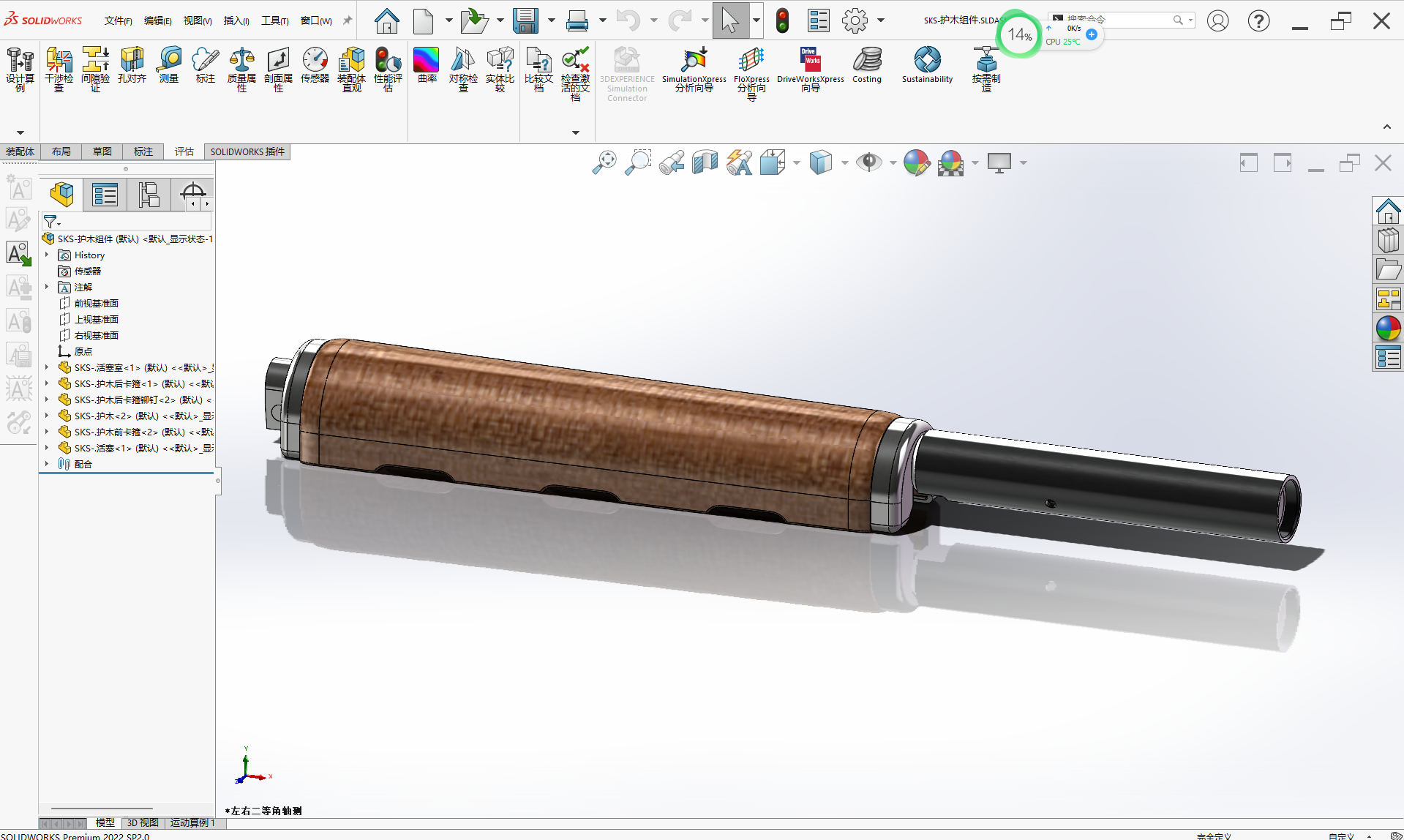The width and height of the screenshot is (1404, 840).
Task: Open the user login account icon
Action: pos(1217,20)
